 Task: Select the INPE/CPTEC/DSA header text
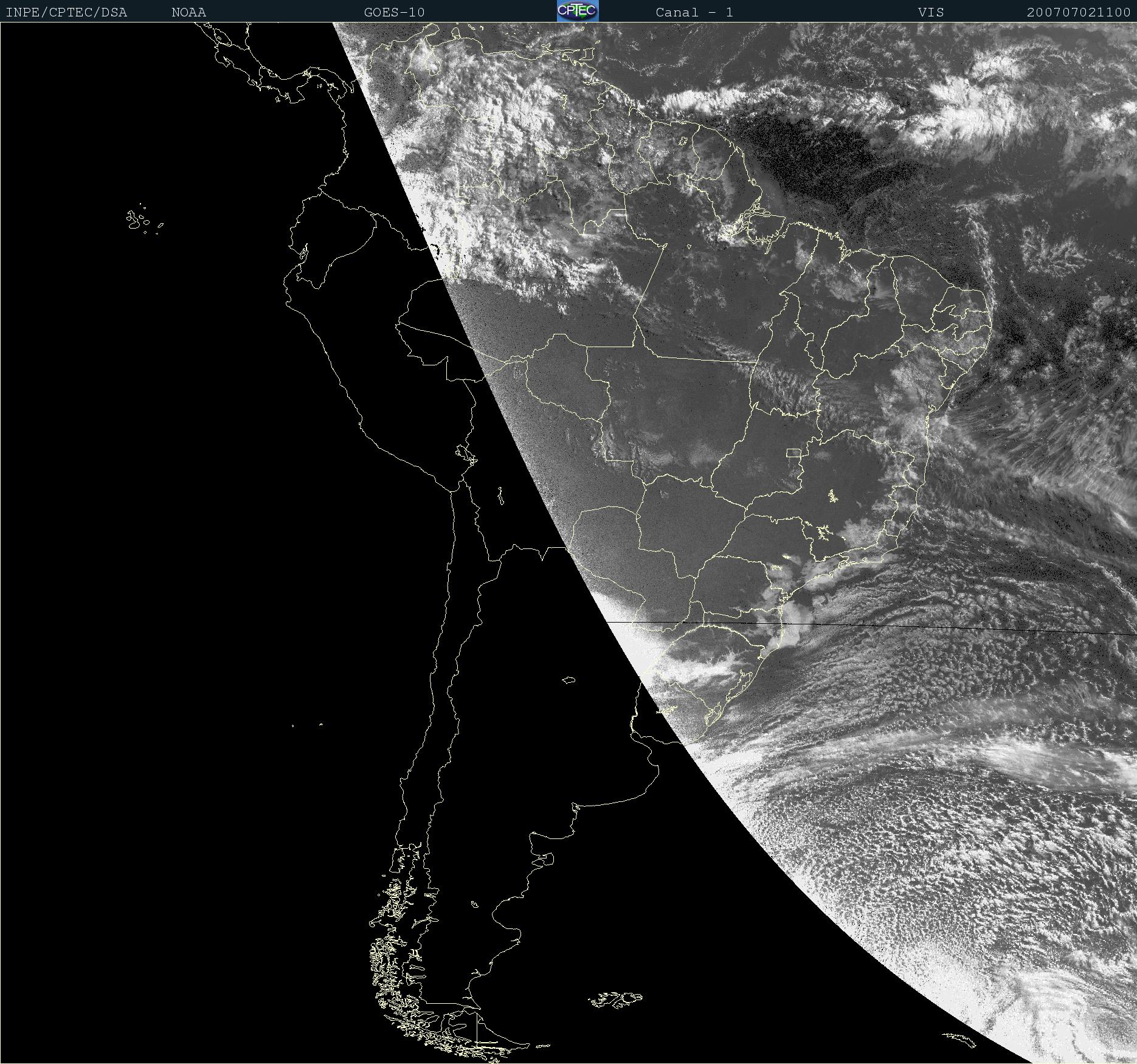coord(66,13)
